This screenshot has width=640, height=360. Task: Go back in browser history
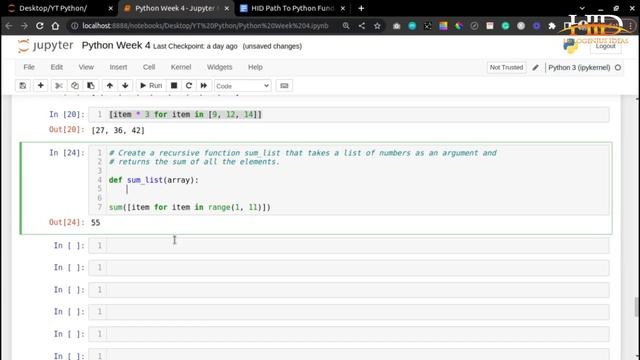pos(9,26)
